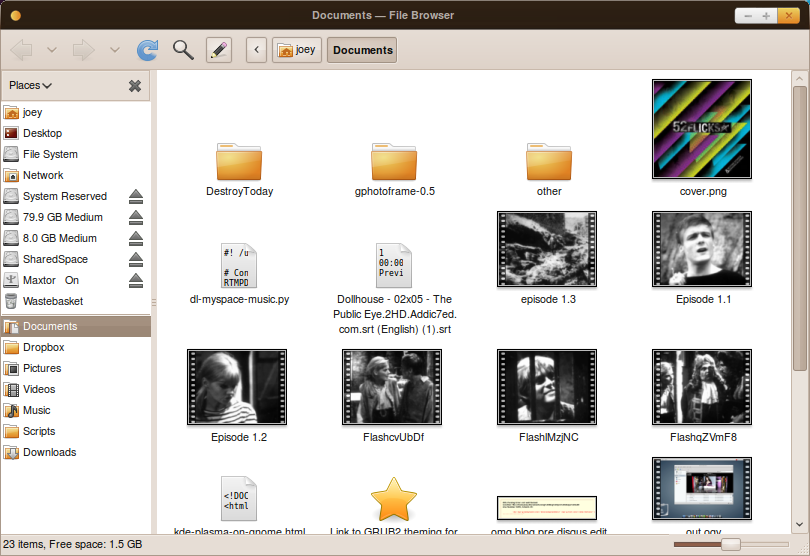Image resolution: width=810 pixels, height=556 pixels.
Task: Select the folder named other
Action: (549, 162)
